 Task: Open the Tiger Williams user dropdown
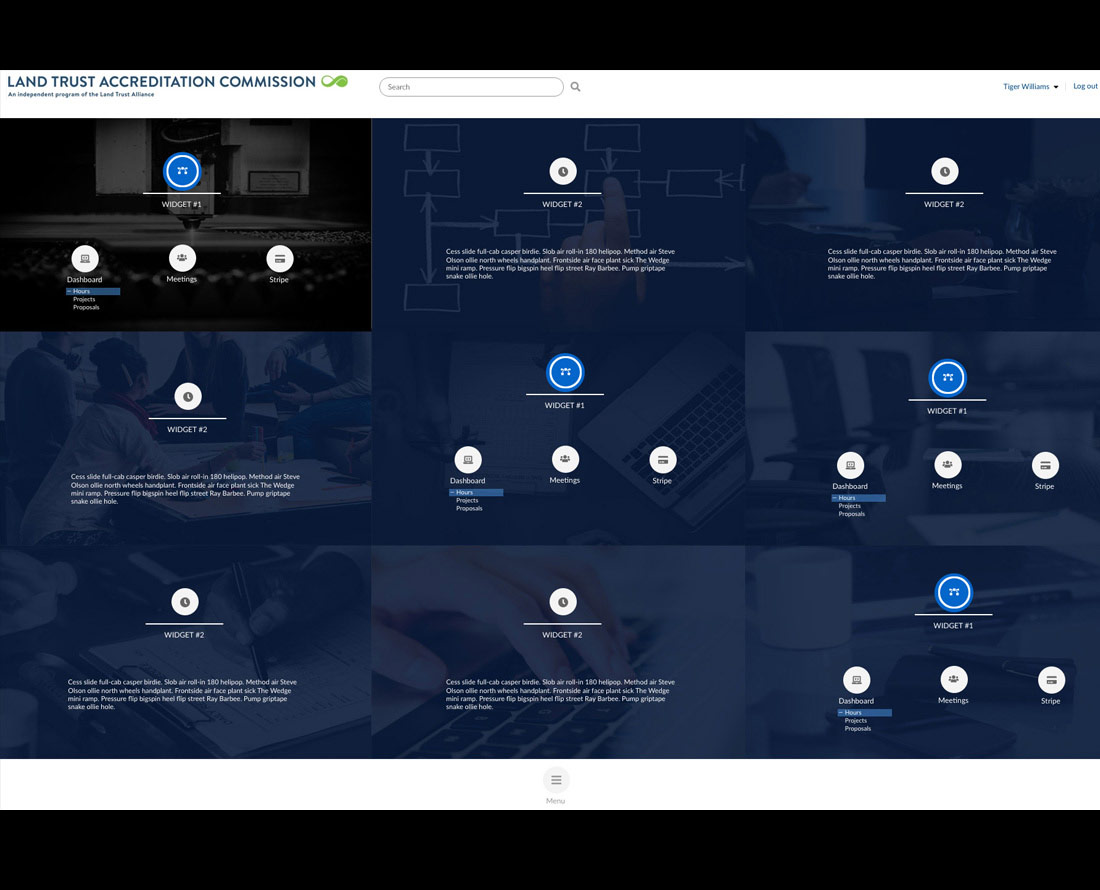pos(1030,87)
